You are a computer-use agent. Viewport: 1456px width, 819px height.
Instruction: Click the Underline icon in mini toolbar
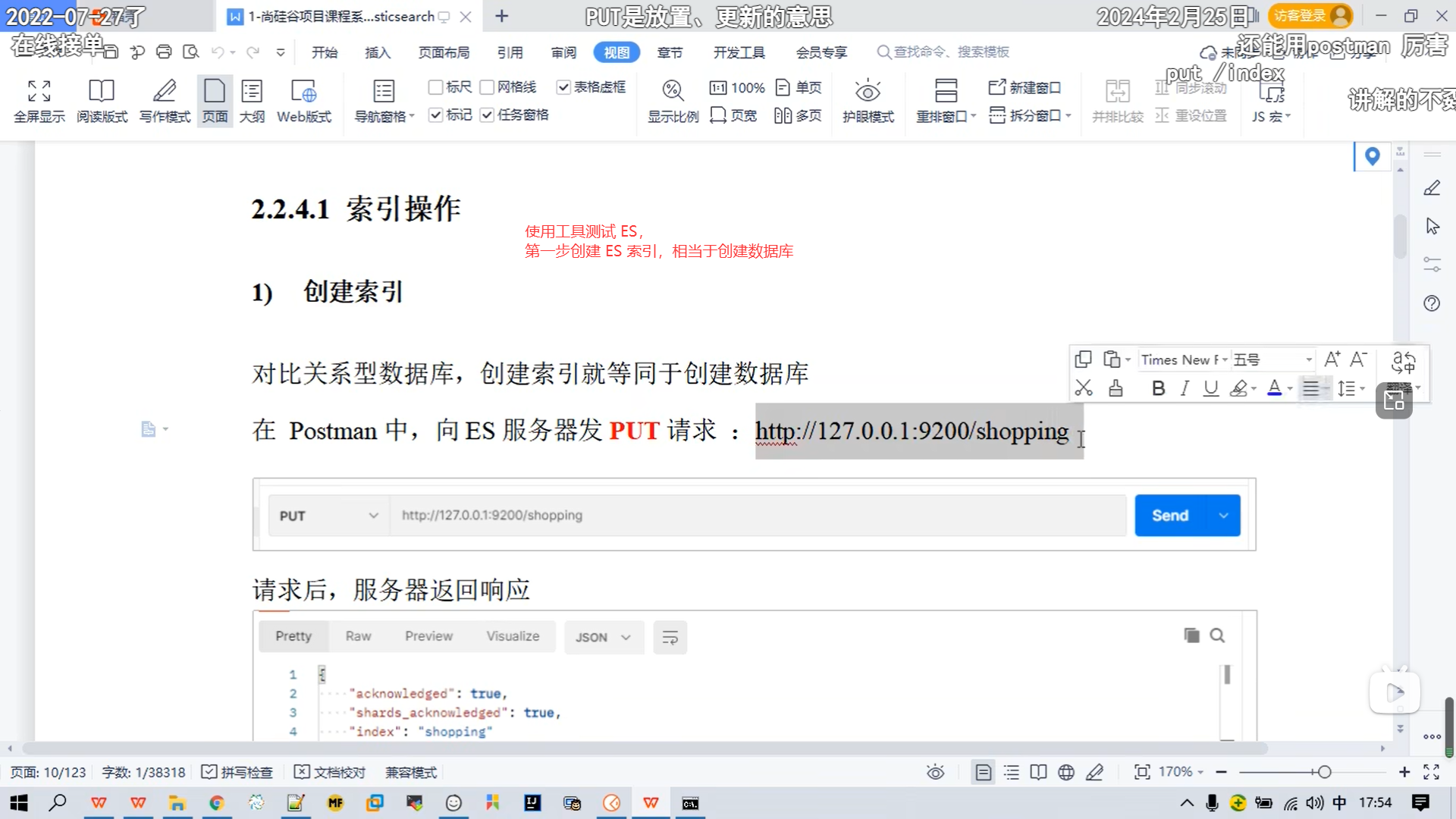(x=1210, y=388)
